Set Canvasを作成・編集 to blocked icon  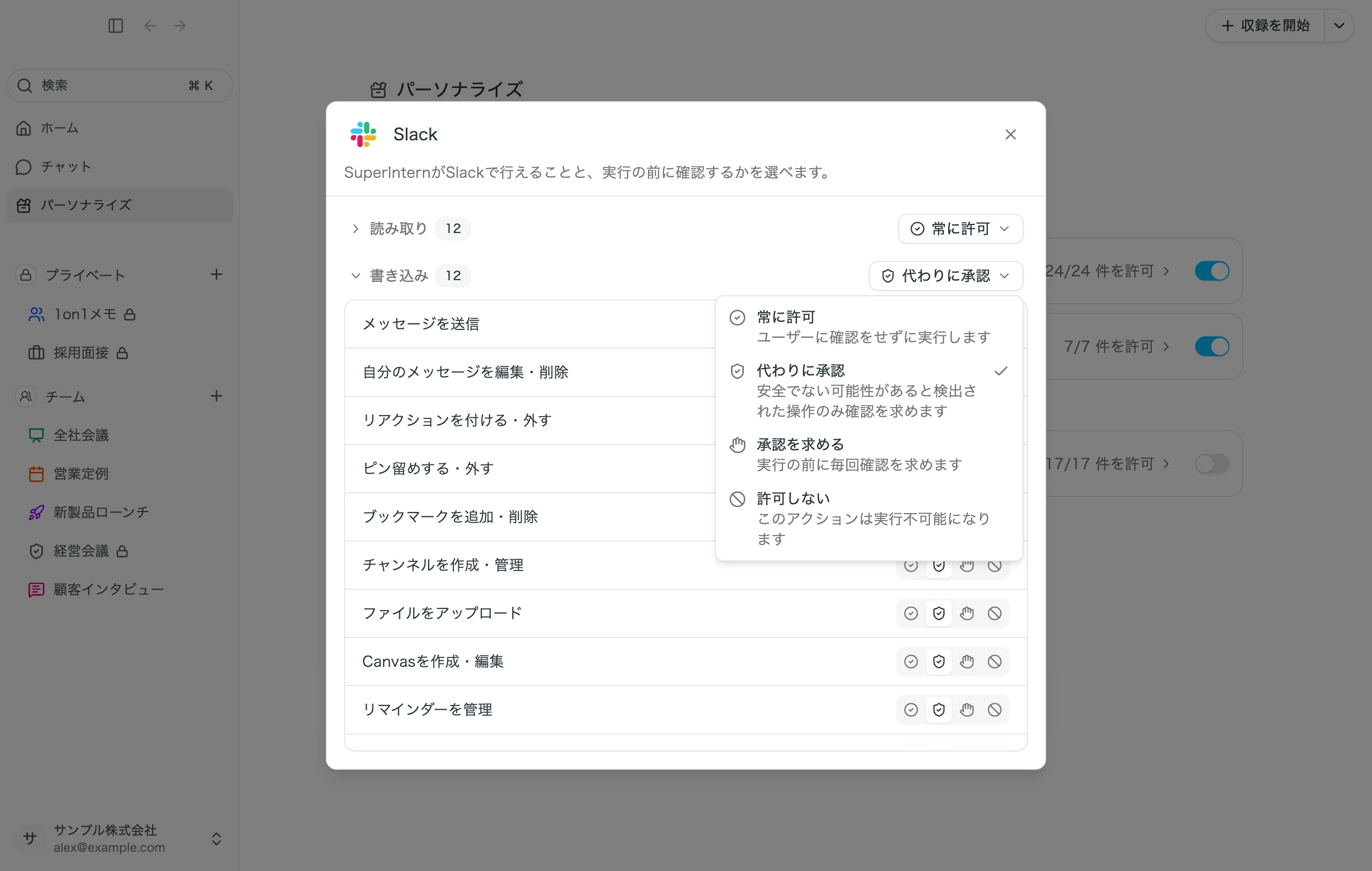point(994,662)
